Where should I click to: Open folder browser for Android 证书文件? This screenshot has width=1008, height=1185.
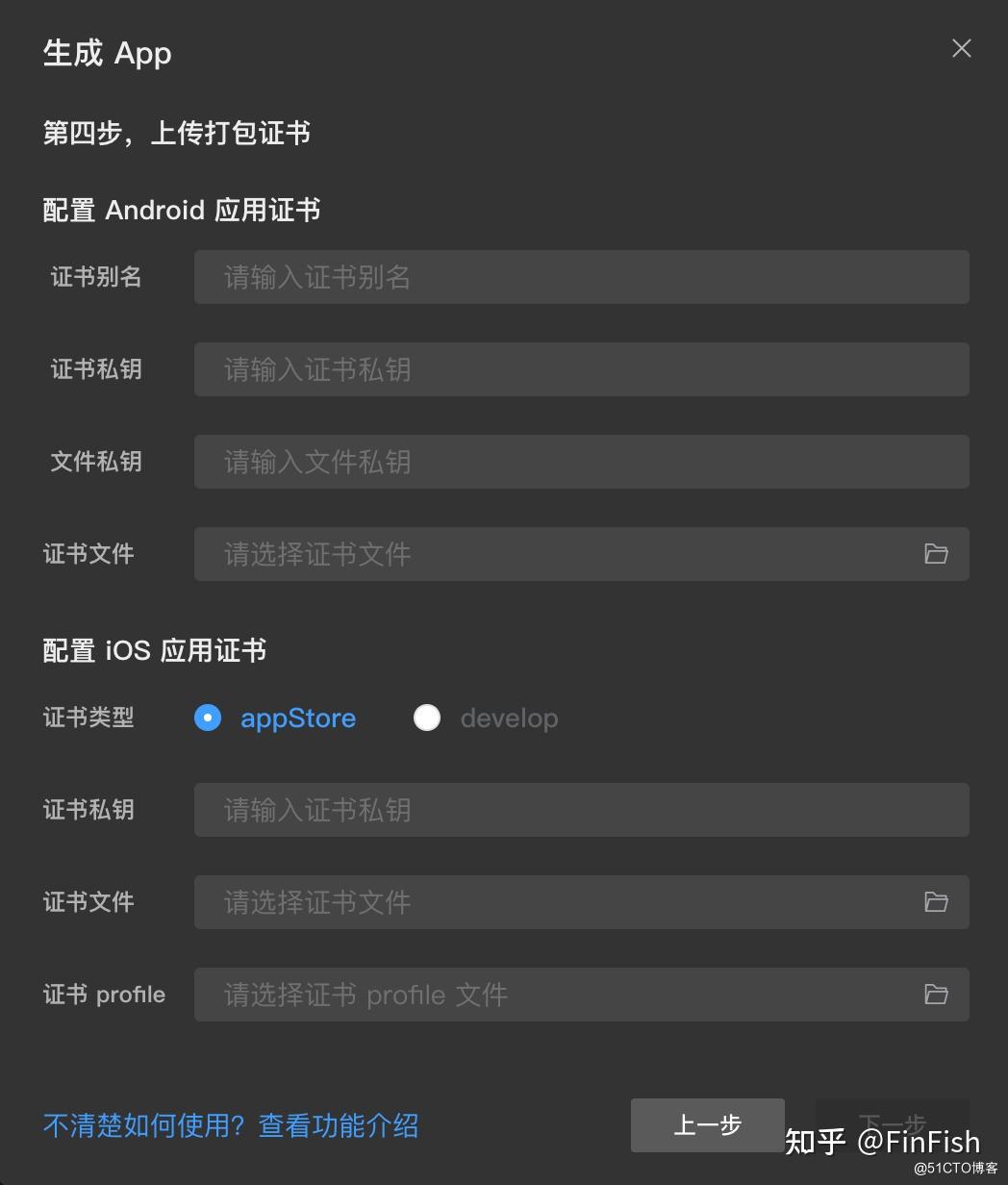coord(936,553)
